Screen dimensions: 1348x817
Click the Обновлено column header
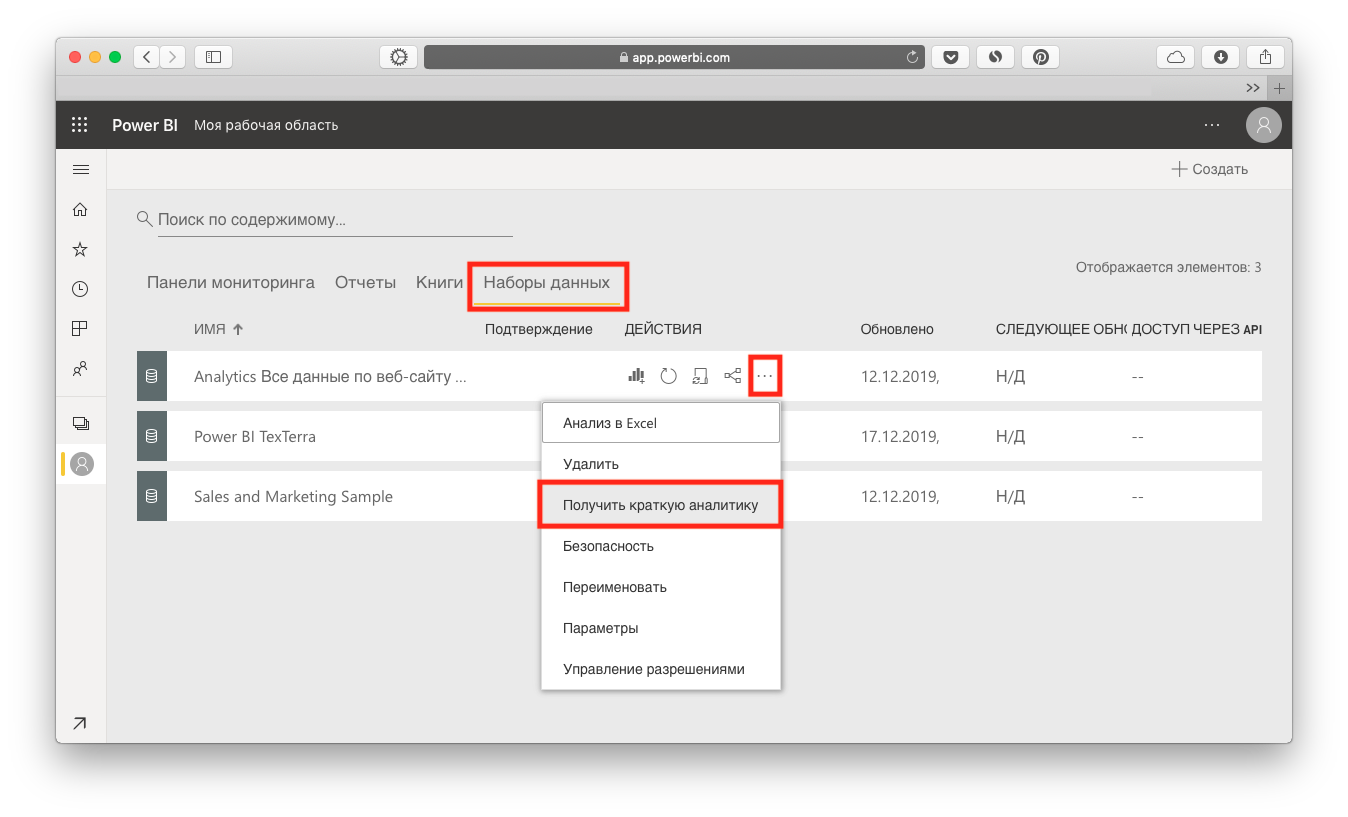(x=897, y=329)
